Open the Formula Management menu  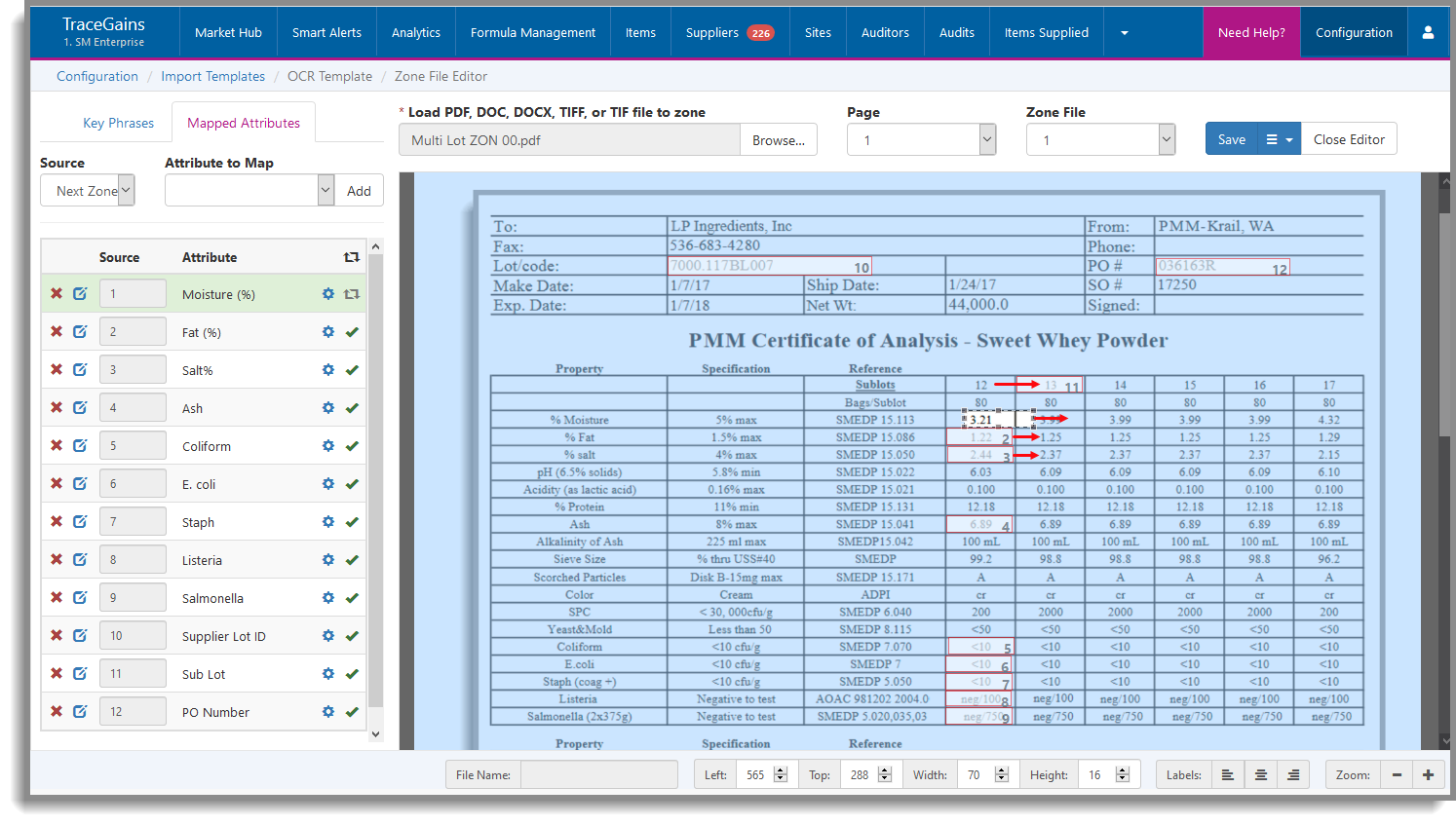(533, 32)
